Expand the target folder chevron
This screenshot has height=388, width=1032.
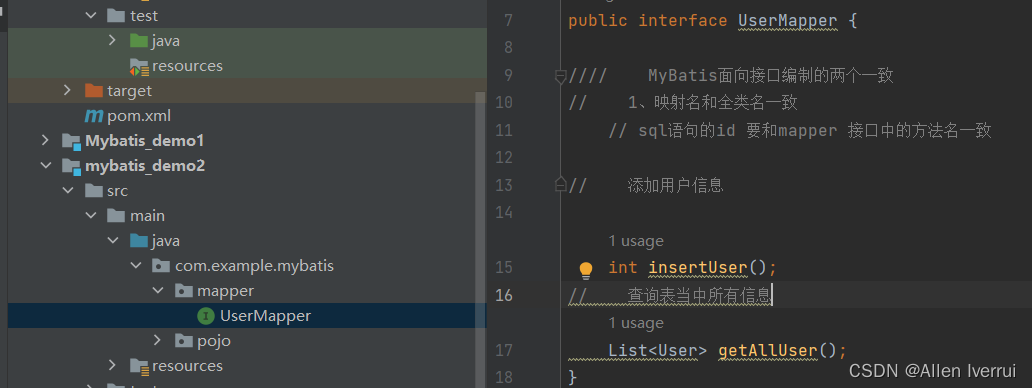pyautogui.click(x=67, y=90)
